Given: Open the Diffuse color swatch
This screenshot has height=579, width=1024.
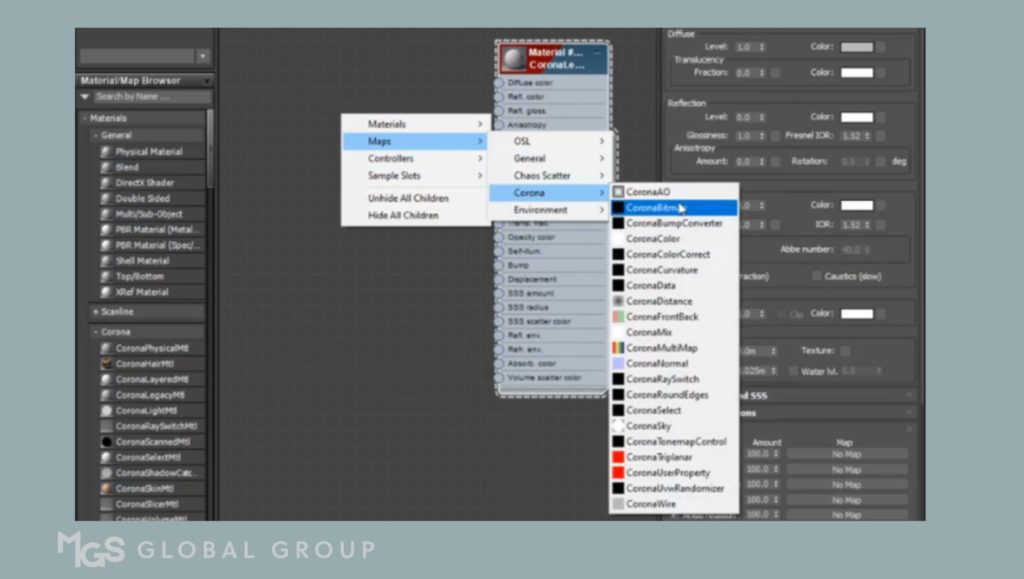Looking at the screenshot, I should 857,47.
